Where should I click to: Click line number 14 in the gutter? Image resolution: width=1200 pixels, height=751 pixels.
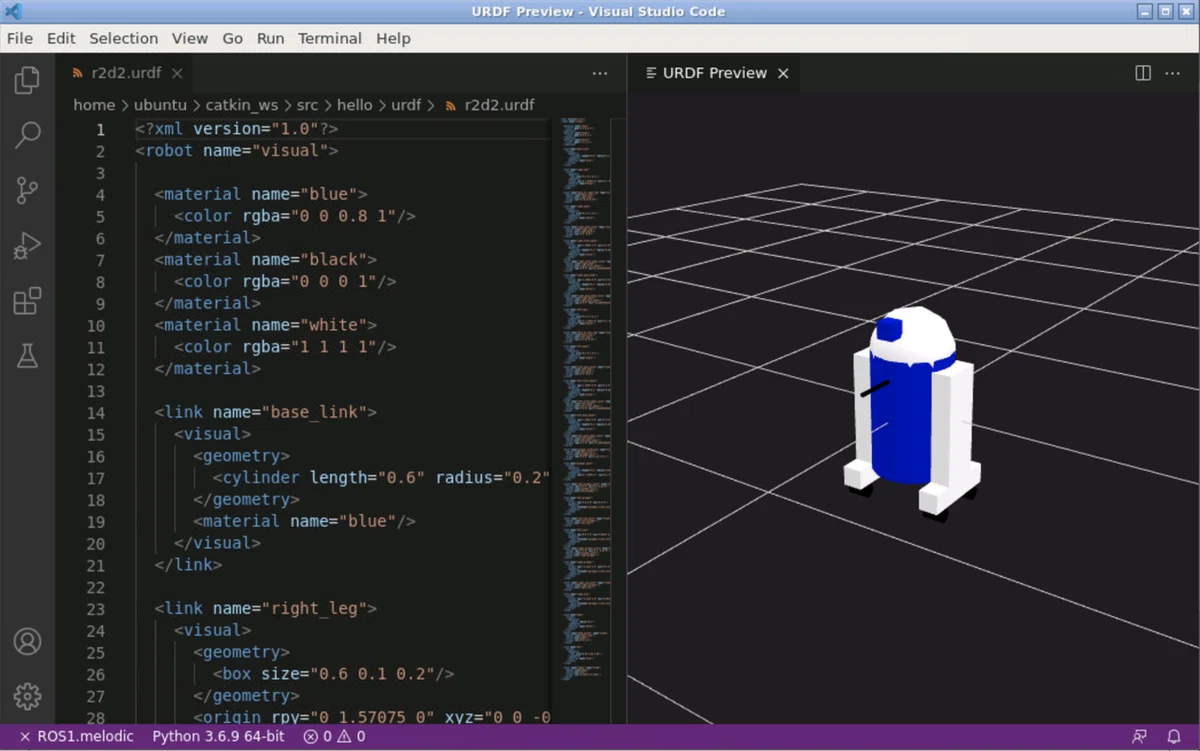pos(95,413)
